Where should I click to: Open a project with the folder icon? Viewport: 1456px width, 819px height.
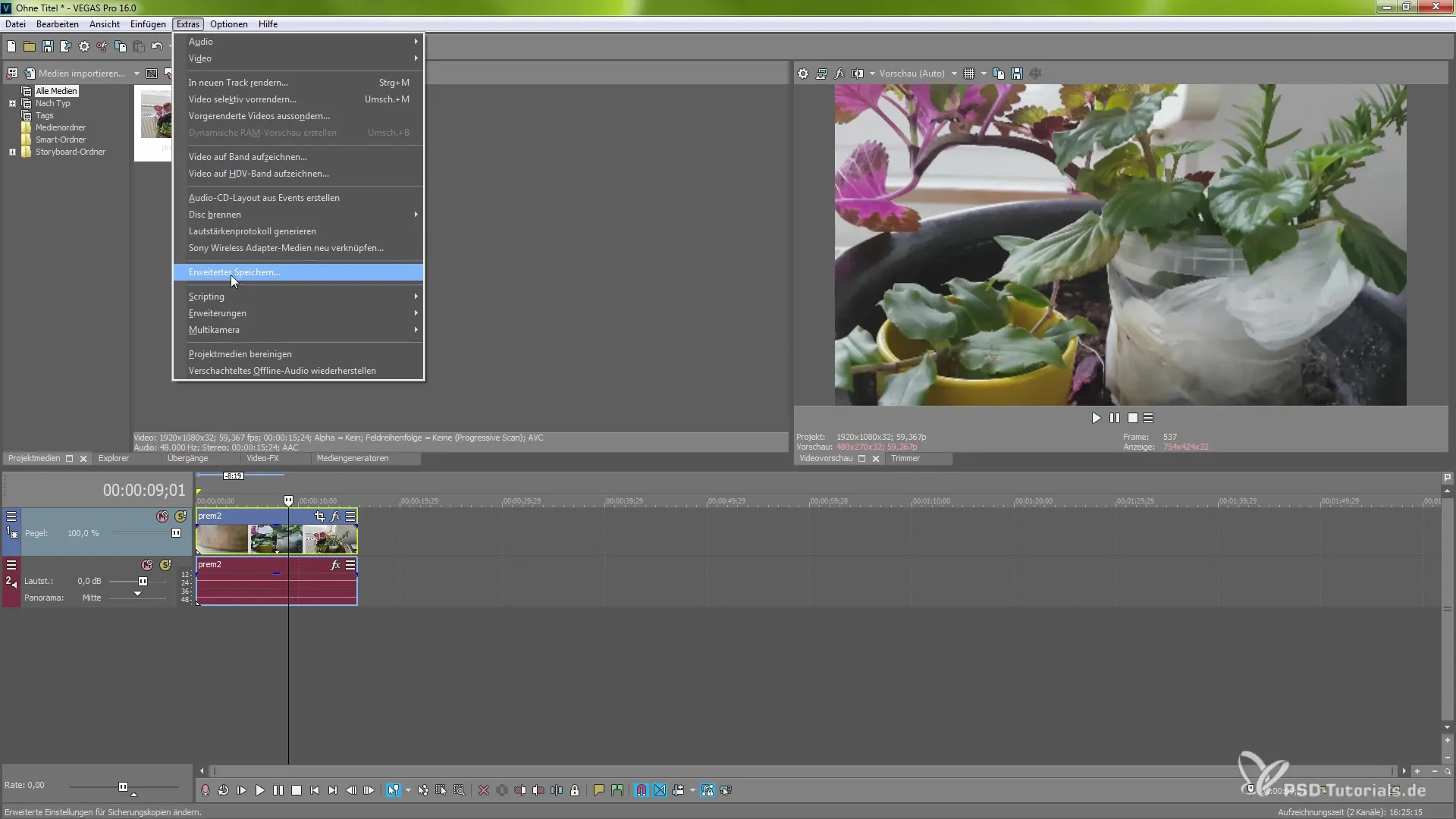[30, 47]
